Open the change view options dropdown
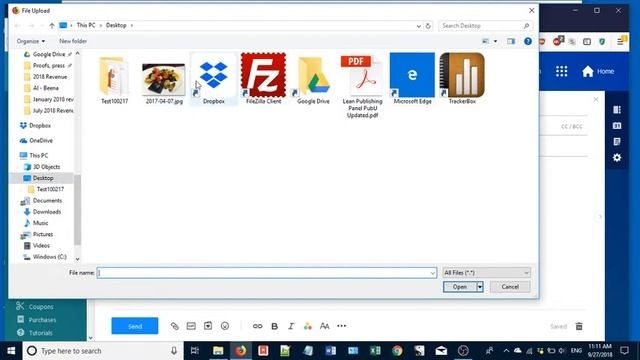Screen dimensions: 640x360 click(x=495, y=41)
